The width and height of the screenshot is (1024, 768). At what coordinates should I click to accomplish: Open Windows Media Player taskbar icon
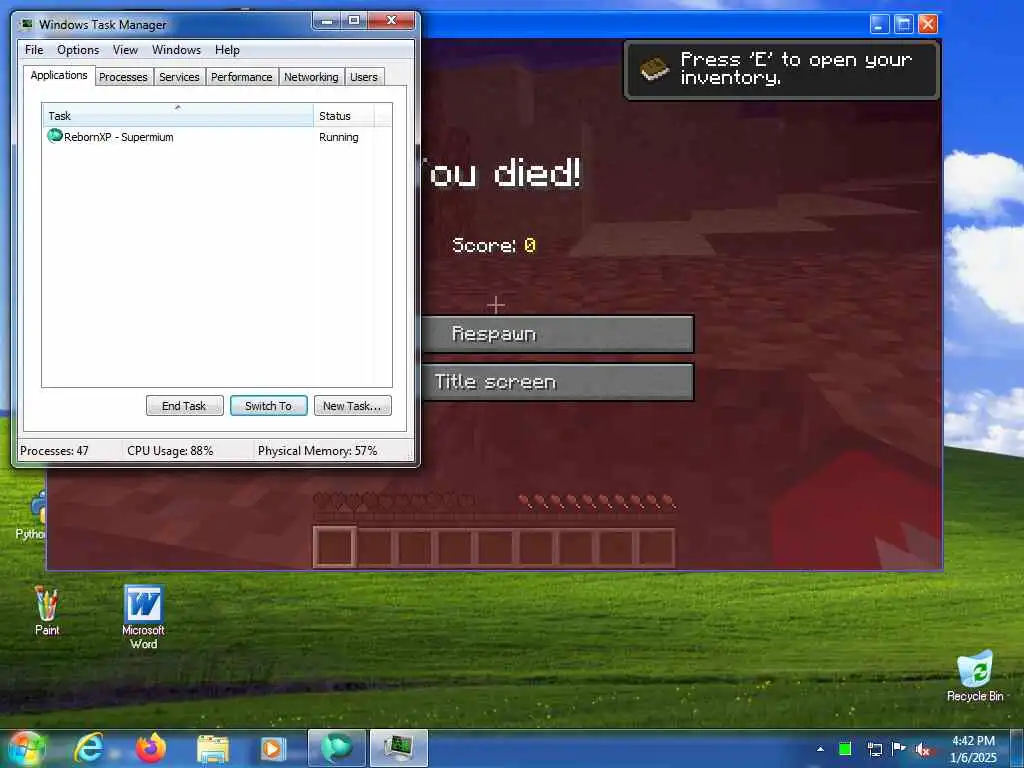(272, 749)
